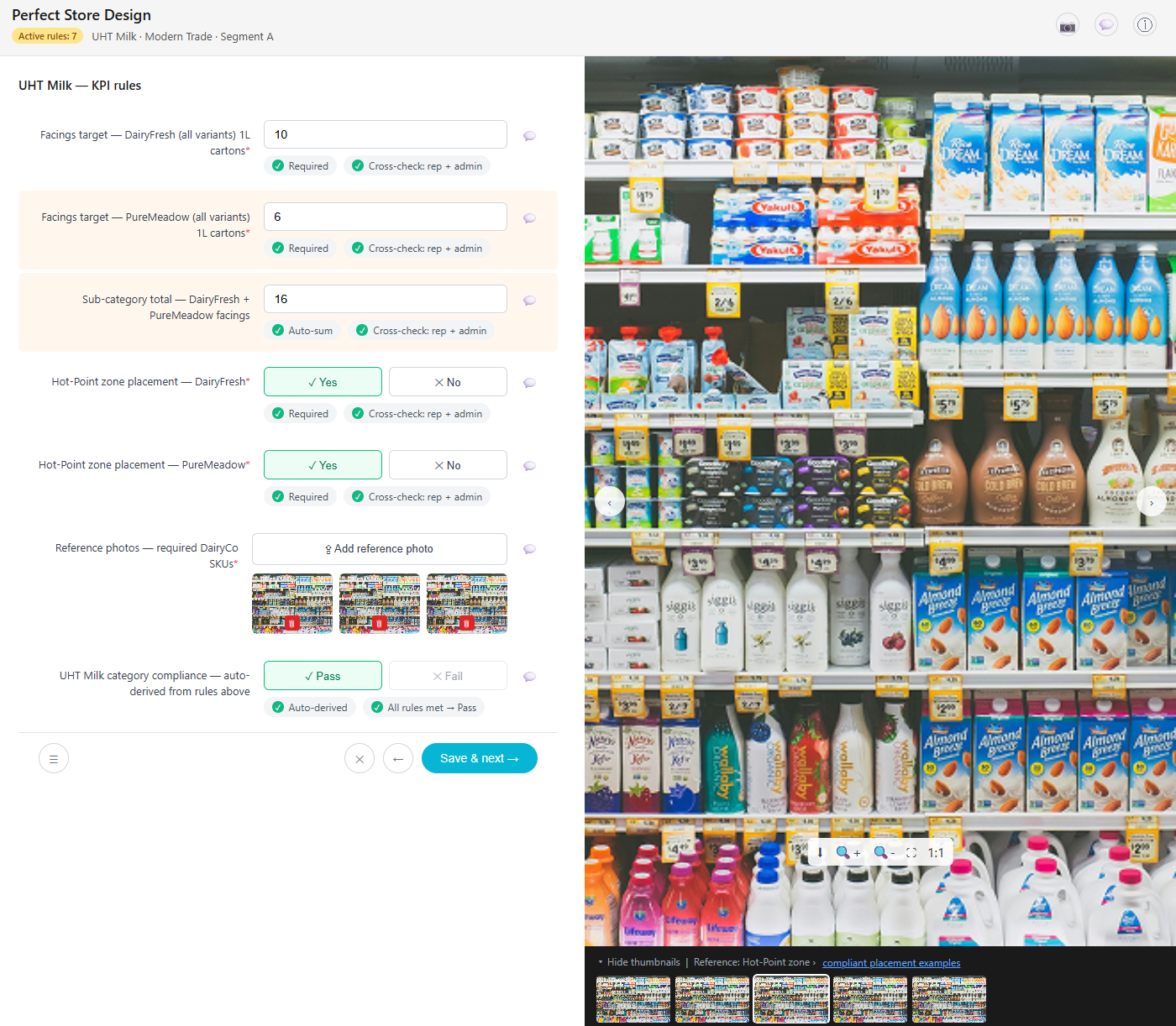Download the shelf image with arrow icon
The image size is (1176, 1026).
[x=821, y=852]
